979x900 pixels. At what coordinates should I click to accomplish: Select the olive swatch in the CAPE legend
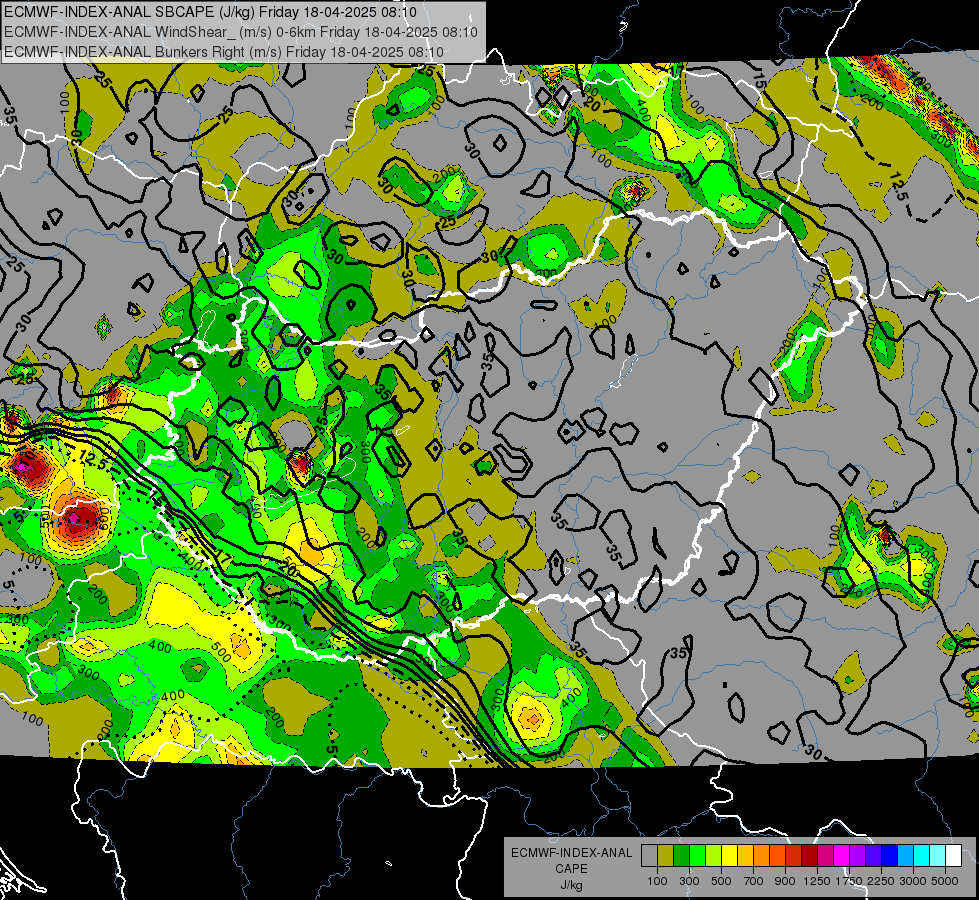[x=666, y=855]
